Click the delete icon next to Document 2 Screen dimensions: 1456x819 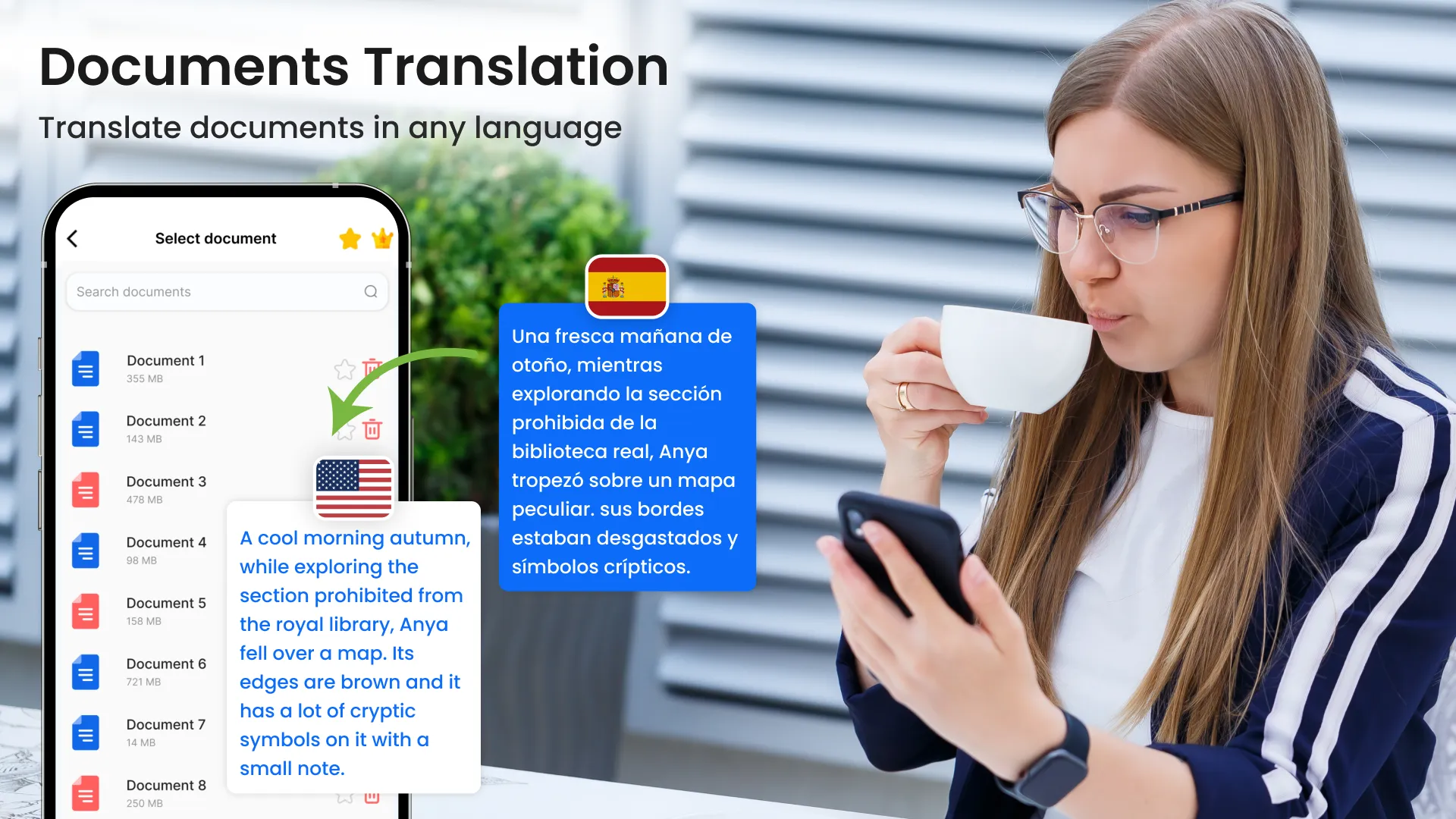tap(373, 429)
